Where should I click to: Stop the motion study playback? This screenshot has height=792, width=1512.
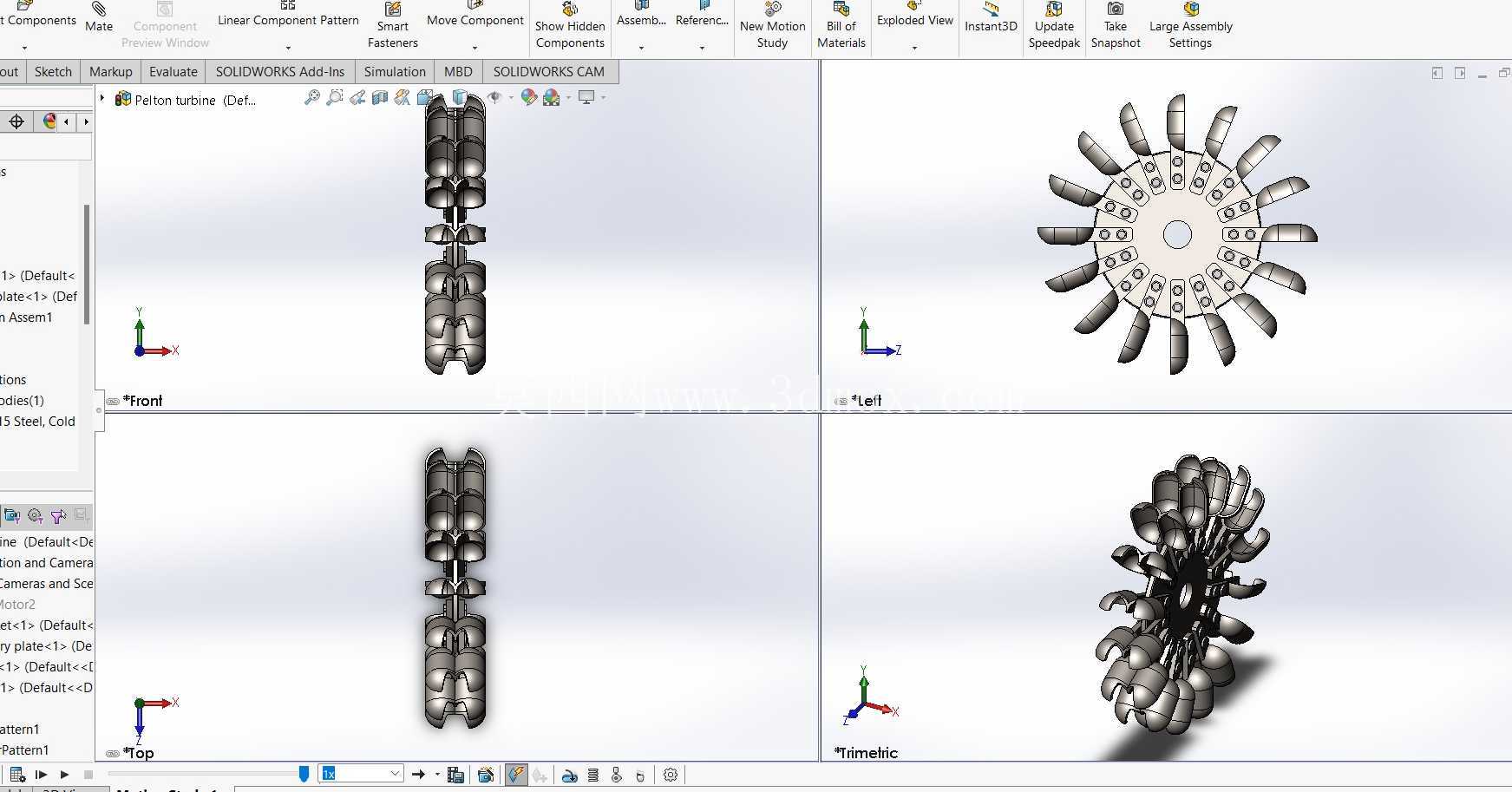(88, 775)
